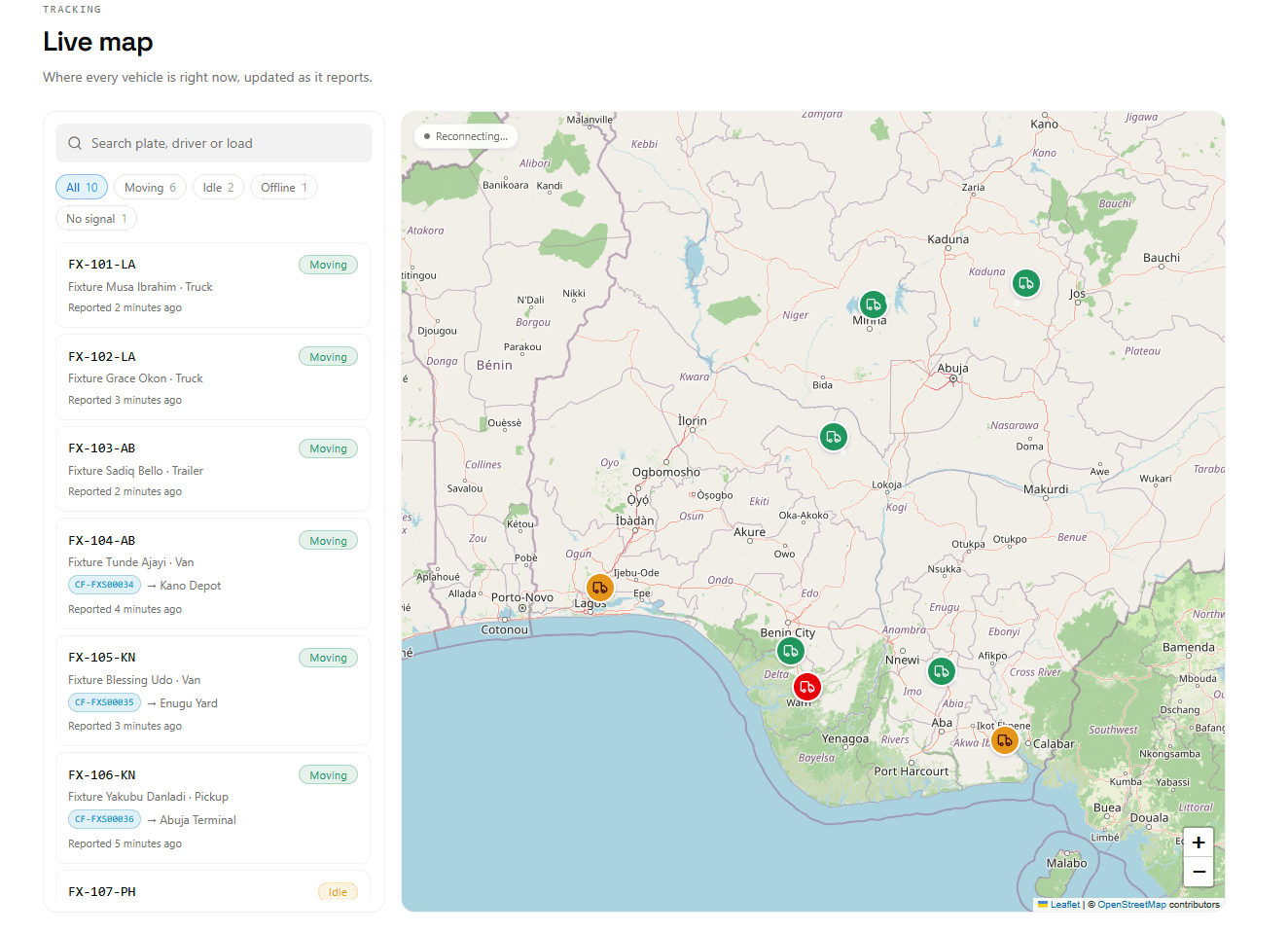Image resolution: width=1288 pixels, height=932 pixels.
Task: Select the All 10 filter
Action: pyautogui.click(x=82, y=188)
